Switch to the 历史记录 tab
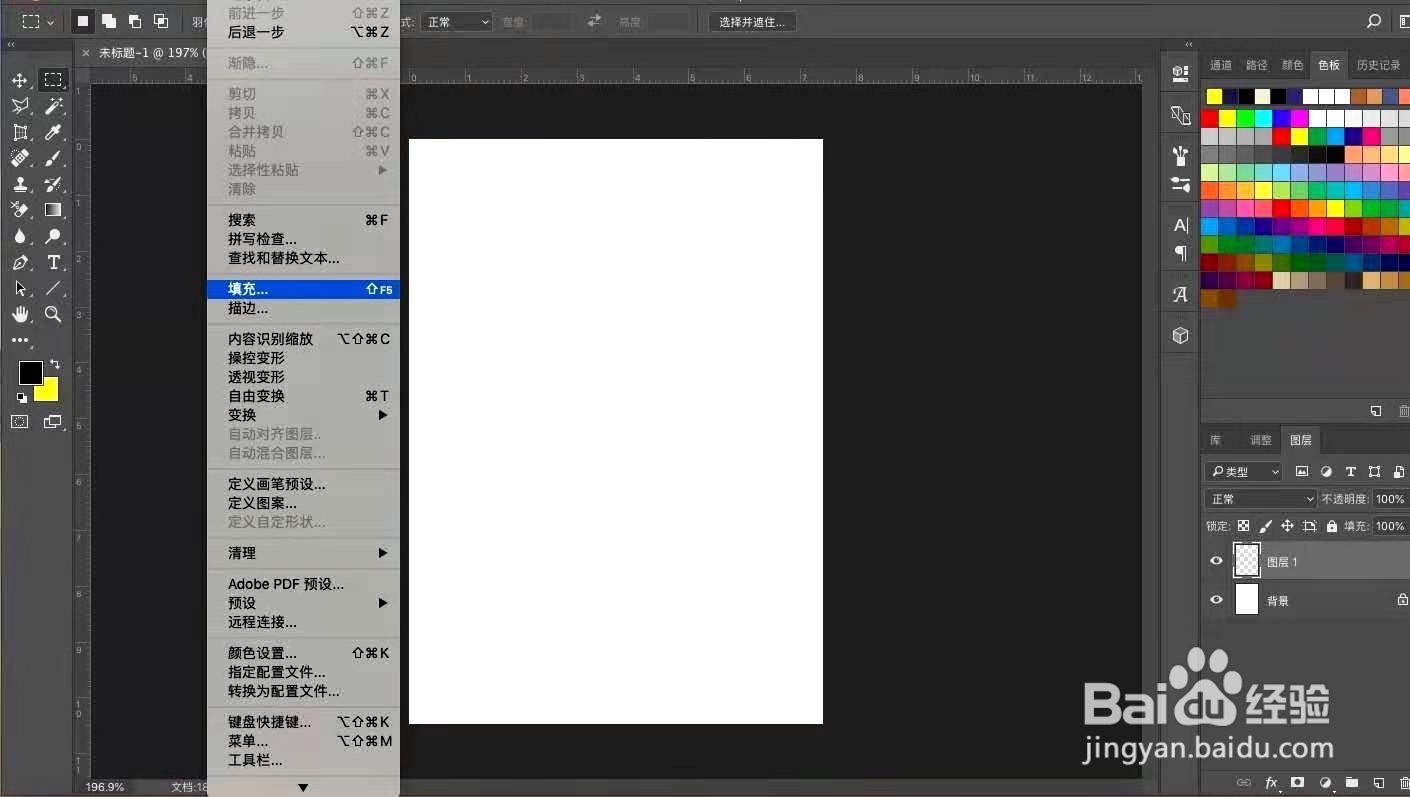Image resolution: width=1410 pixels, height=797 pixels. (1378, 65)
